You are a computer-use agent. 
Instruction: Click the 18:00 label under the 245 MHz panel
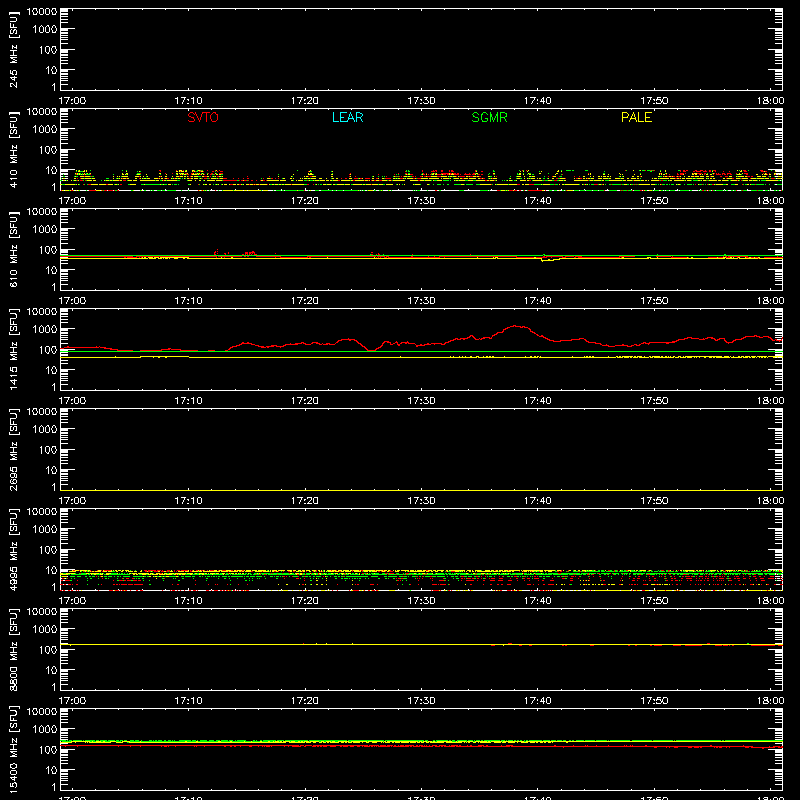click(770, 101)
